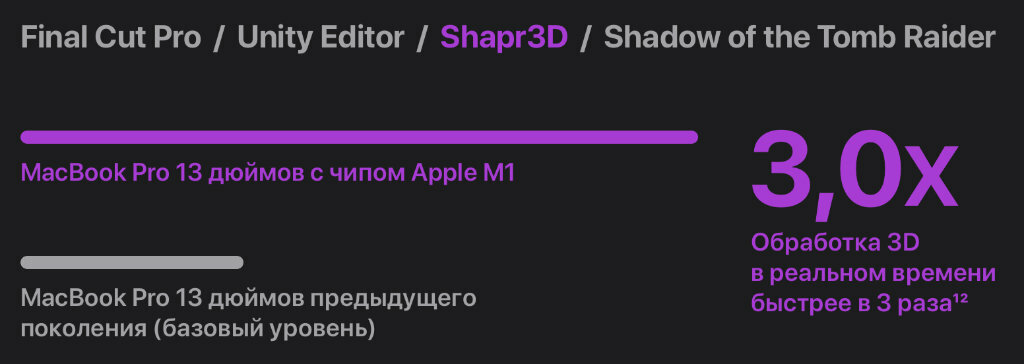The width and height of the screenshot is (1024, 364).
Task: Click the slash before Shapr3D
Action: pos(423,39)
